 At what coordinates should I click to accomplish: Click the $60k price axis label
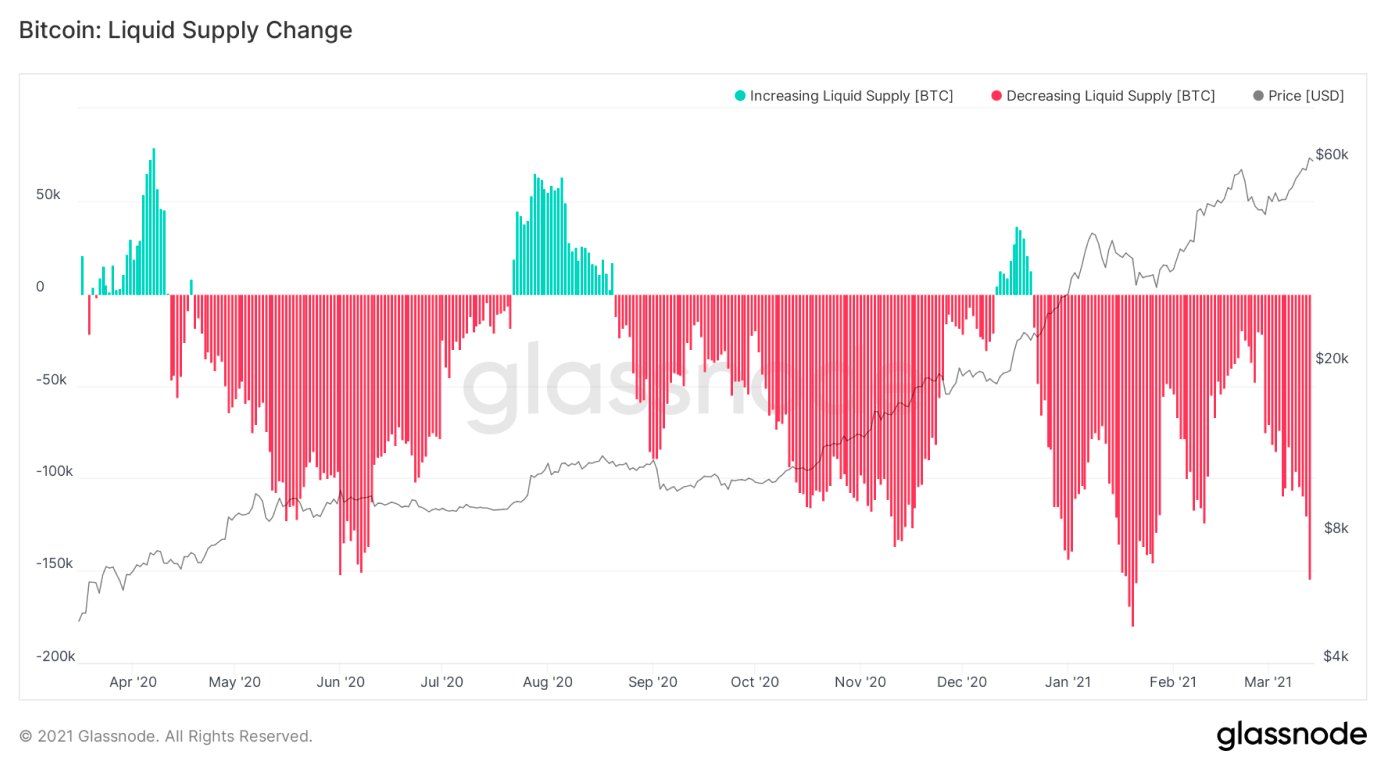point(1332,155)
